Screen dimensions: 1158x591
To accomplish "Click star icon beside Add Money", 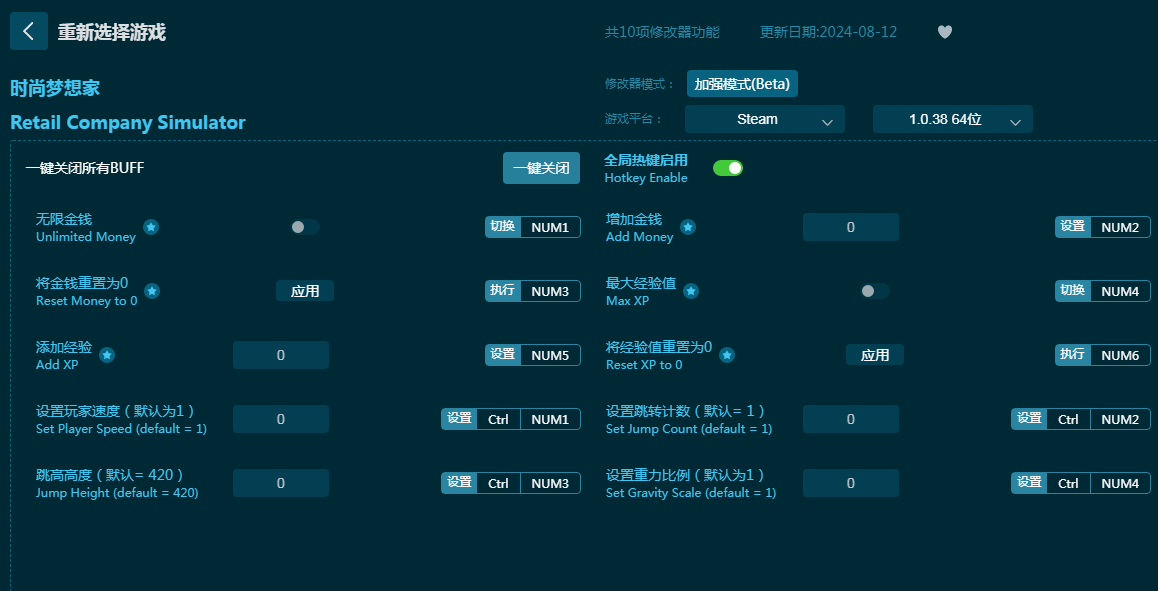I will pos(688,227).
